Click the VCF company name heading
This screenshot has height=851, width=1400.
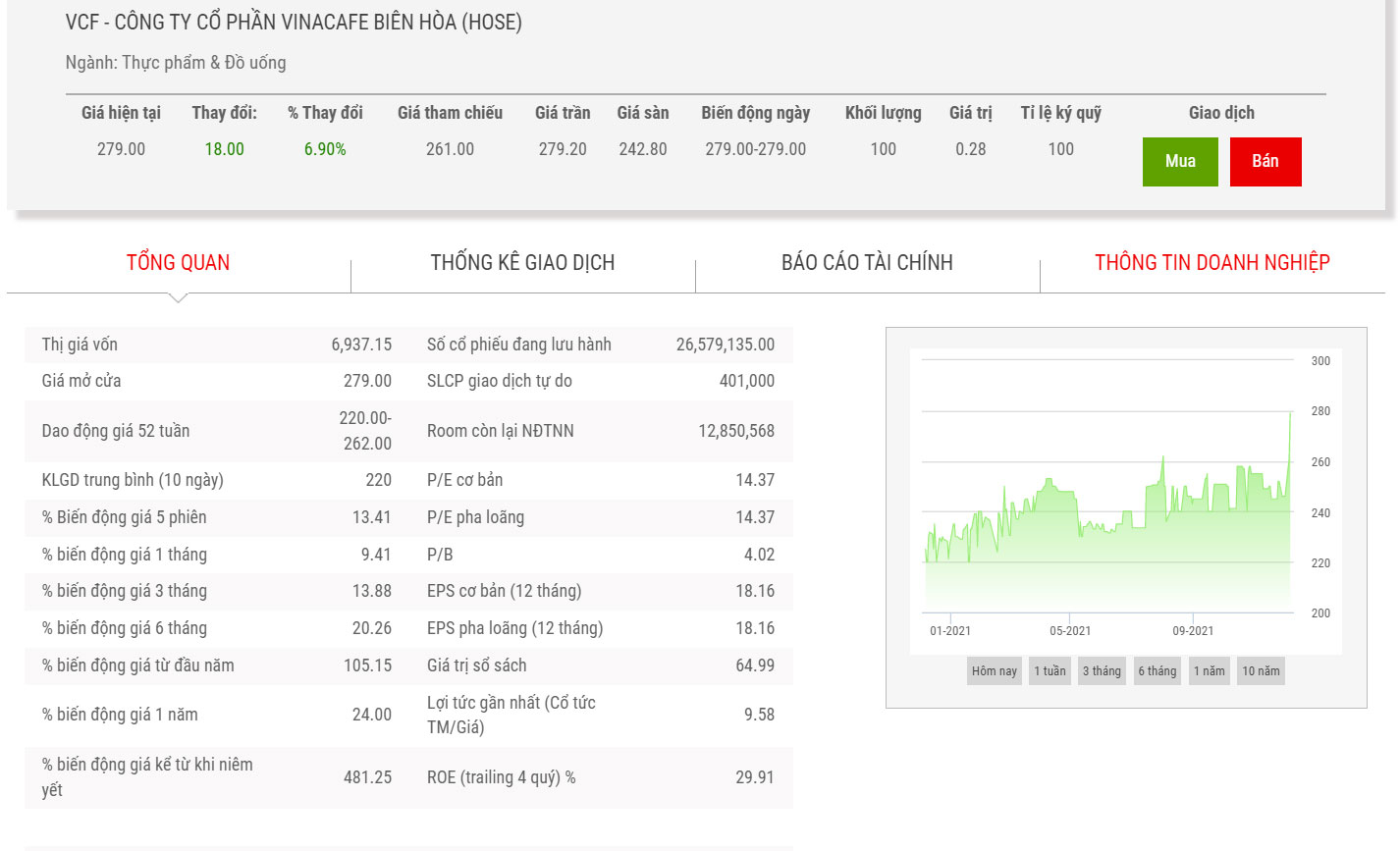click(x=294, y=22)
